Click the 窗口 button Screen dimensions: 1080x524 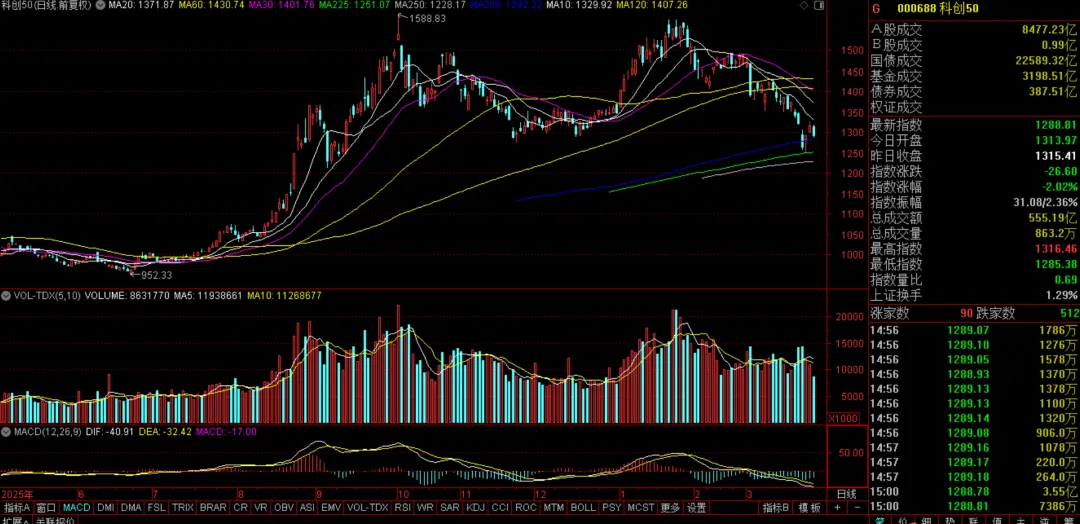[x=45, y=507]
